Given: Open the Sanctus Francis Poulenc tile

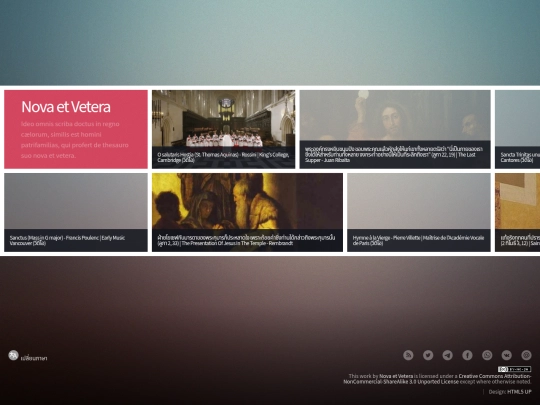Looking at the screenshot, I should [x=76, y=212].
